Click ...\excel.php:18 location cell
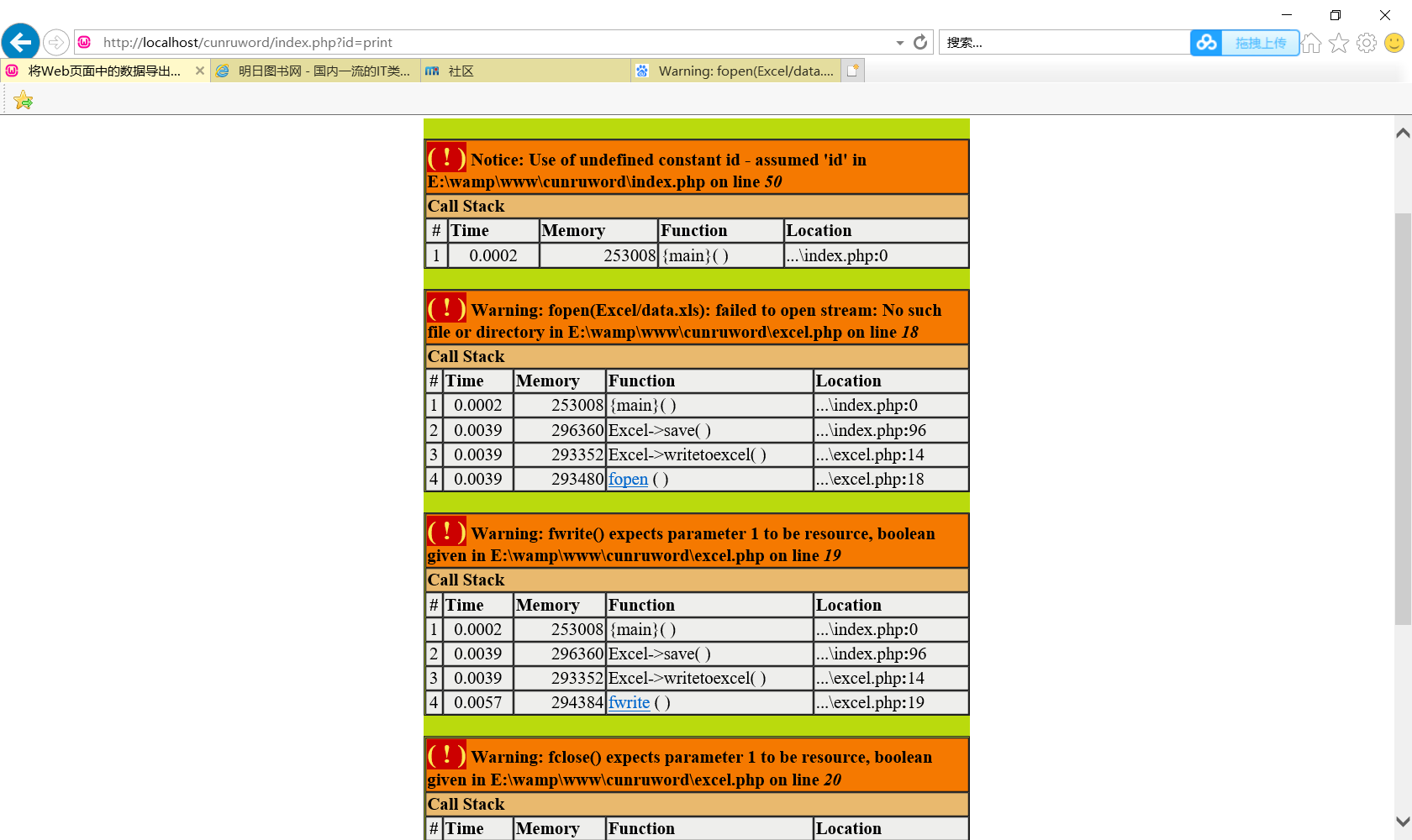 coord(891,479)
